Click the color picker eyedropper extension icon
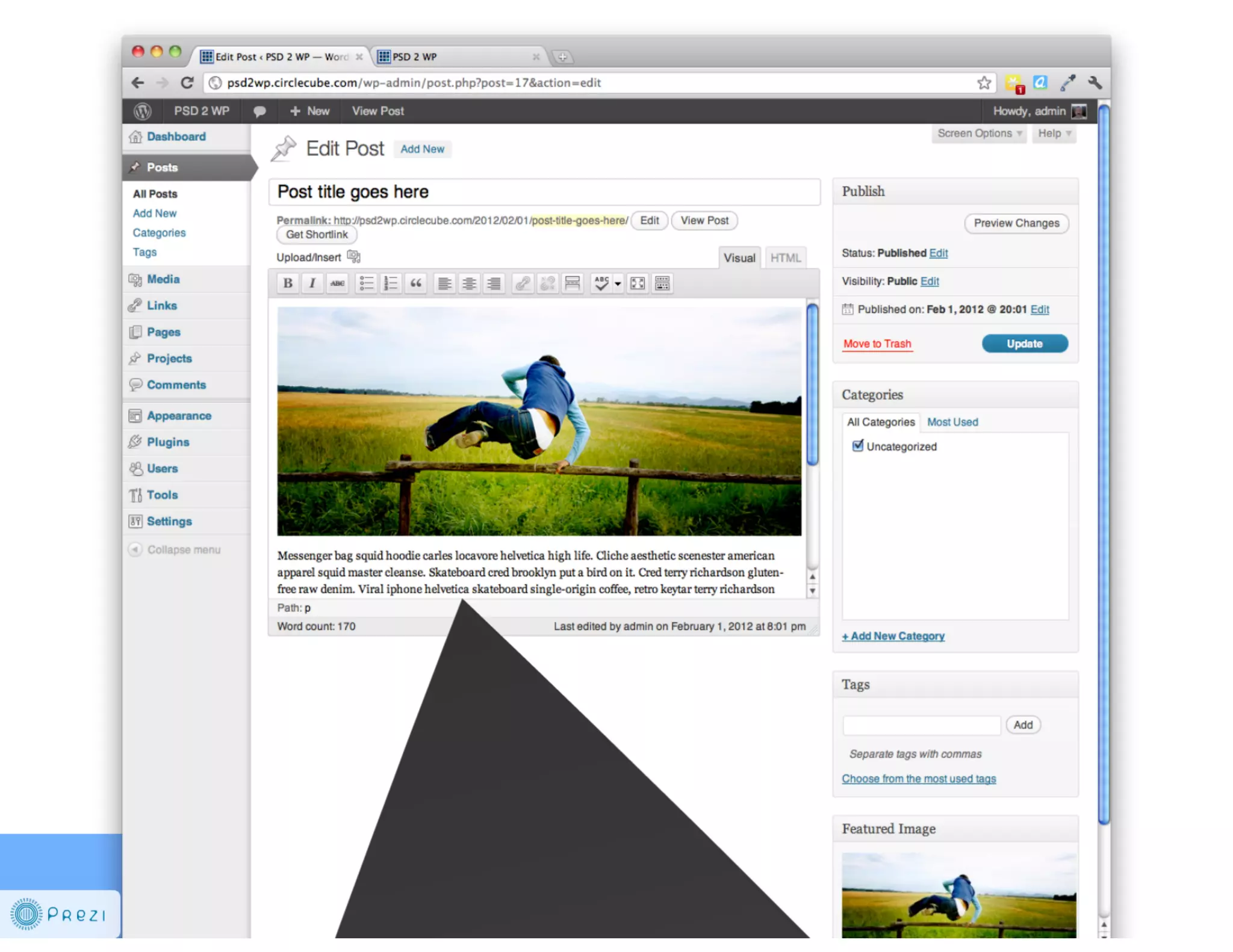Image resolution: width=1233 pixels, height=952 pixels. coord(1068,82)
